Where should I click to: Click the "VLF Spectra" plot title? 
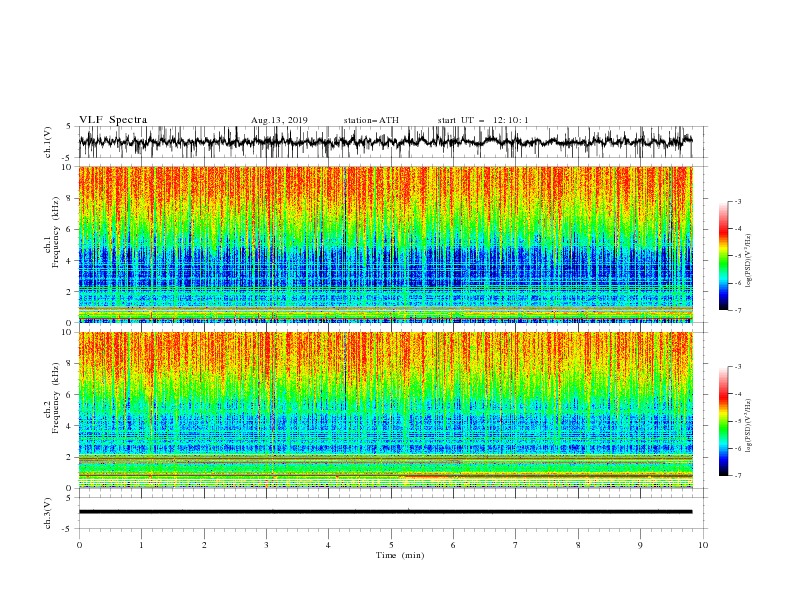(x=113, y=120)
